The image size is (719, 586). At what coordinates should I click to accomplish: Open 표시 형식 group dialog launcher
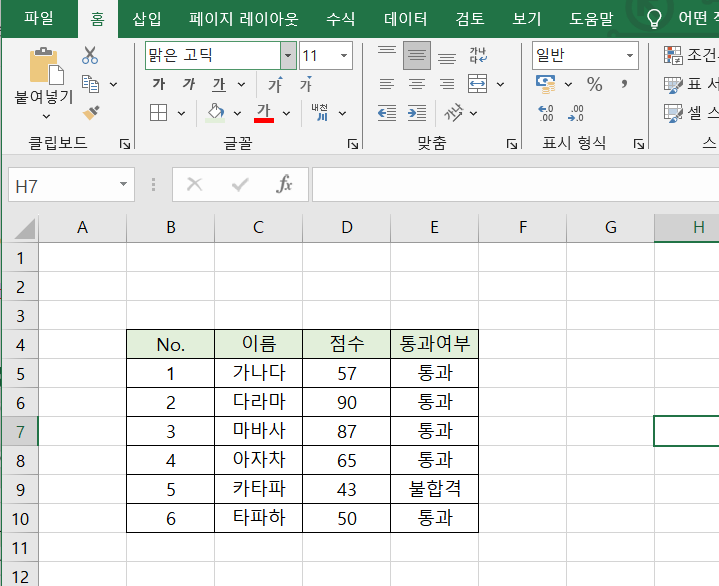point(639,144)
